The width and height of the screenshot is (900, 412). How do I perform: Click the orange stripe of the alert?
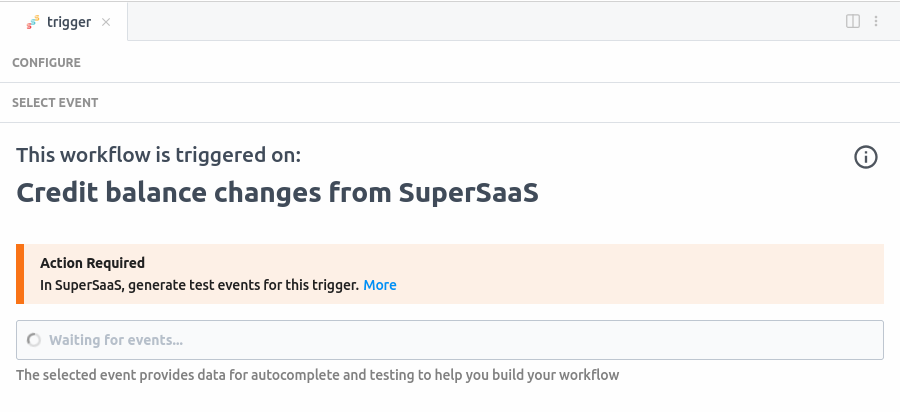click(19, 274)
